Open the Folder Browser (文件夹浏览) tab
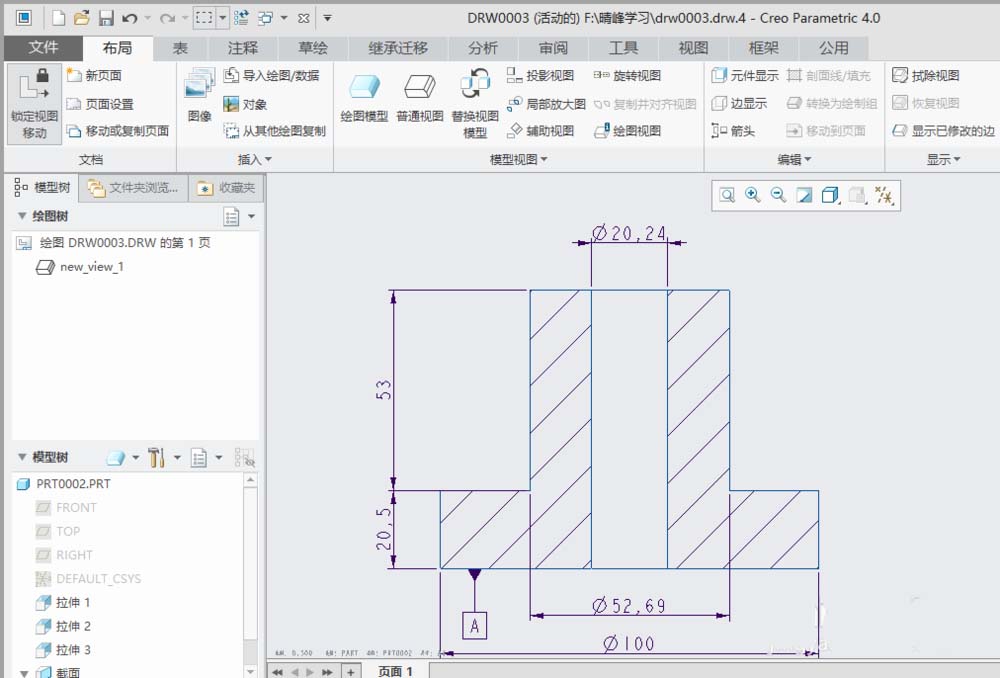This screenshot has width=1000, height=678. tap(133, 188)
